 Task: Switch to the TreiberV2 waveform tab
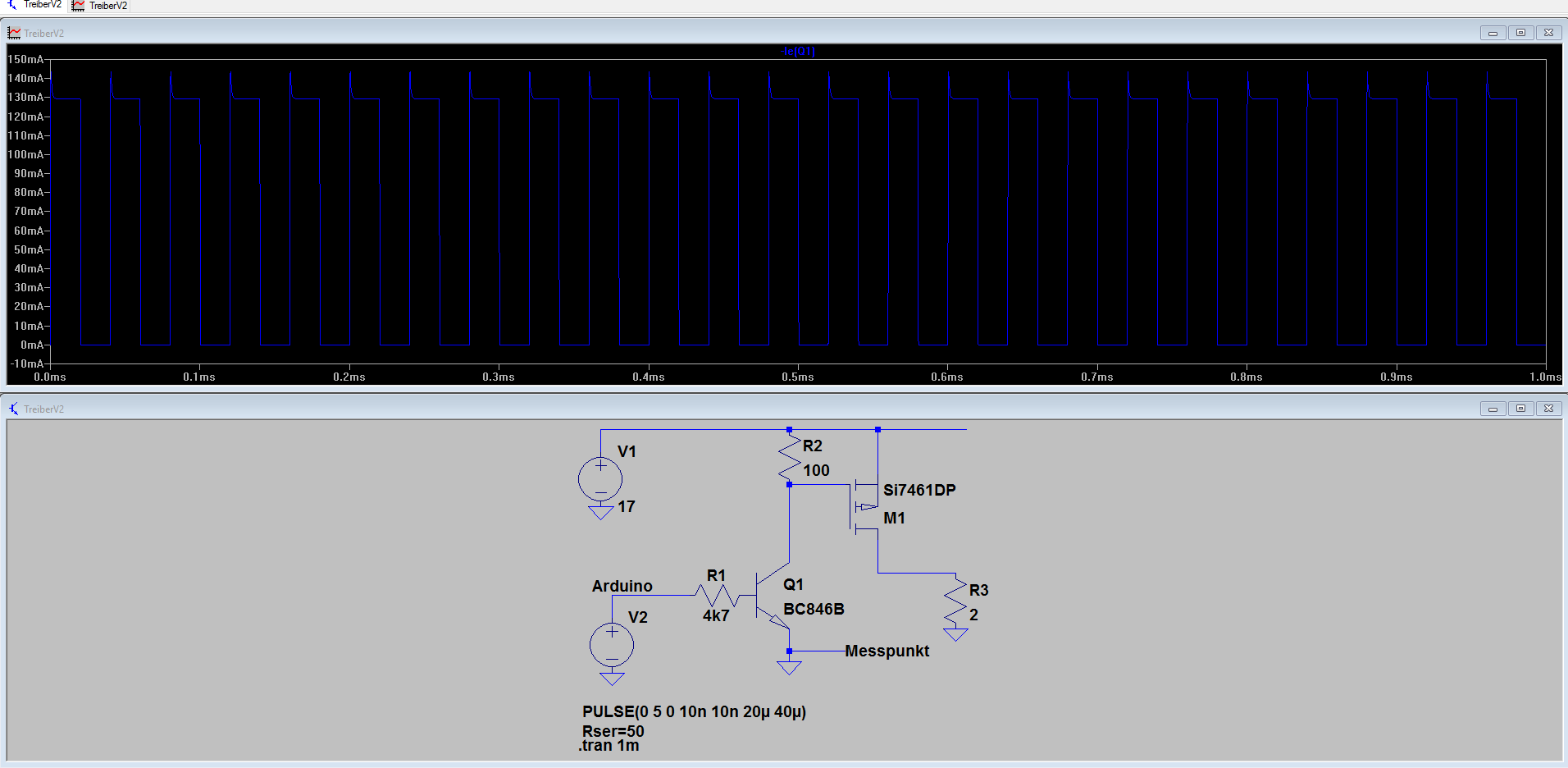(99, 6)
